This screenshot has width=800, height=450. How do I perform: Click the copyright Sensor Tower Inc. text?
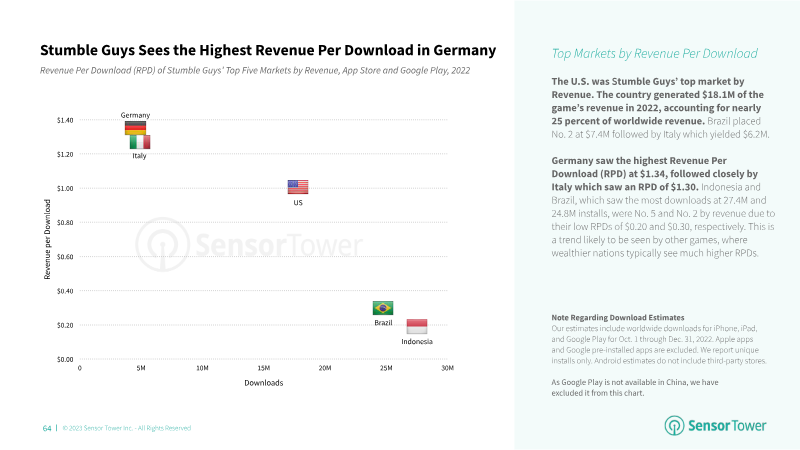(127, 428)
